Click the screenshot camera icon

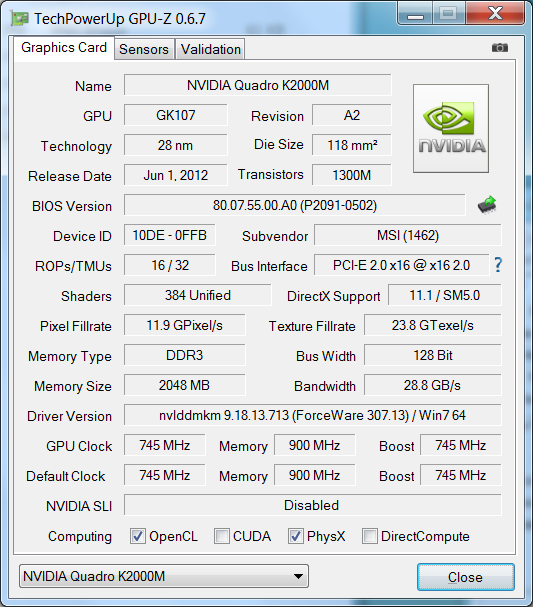click(500, 48)
